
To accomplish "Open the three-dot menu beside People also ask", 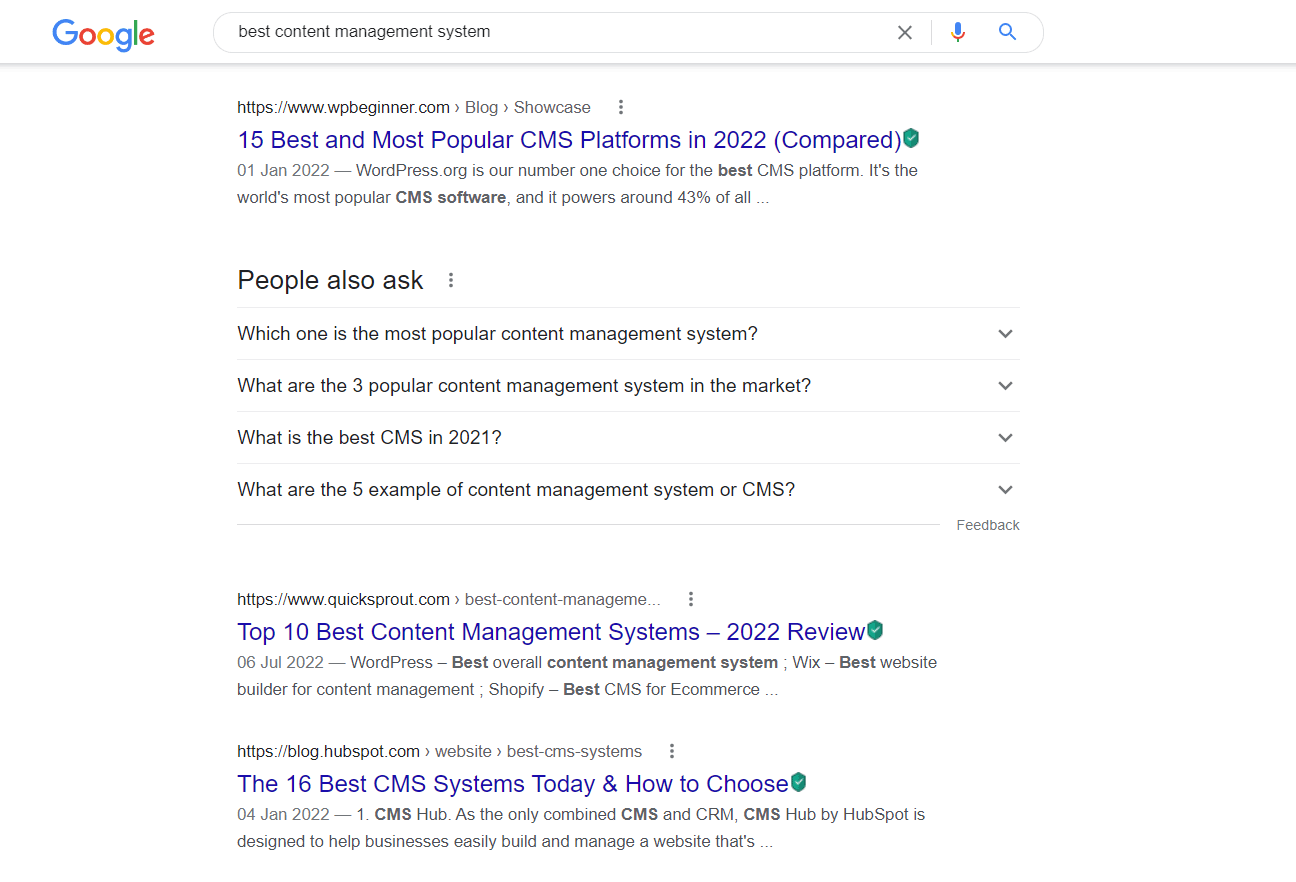I will click(x=451, y=280).
